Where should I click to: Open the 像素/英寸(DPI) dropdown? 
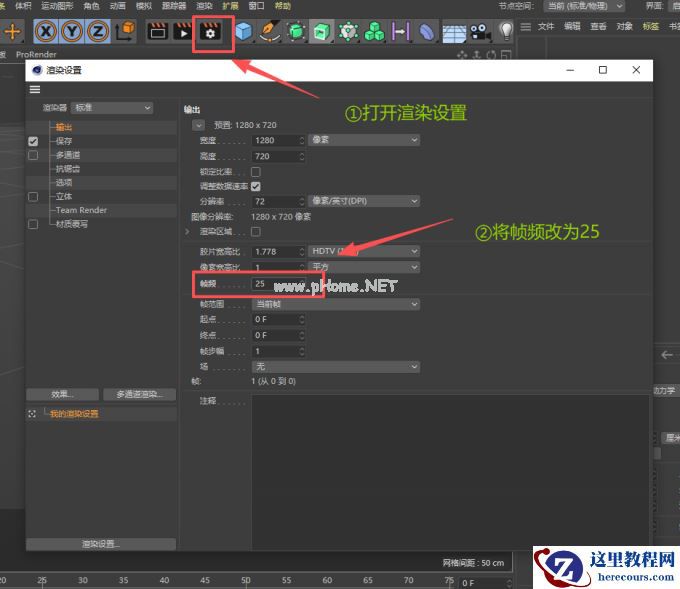tap(364, 201)
